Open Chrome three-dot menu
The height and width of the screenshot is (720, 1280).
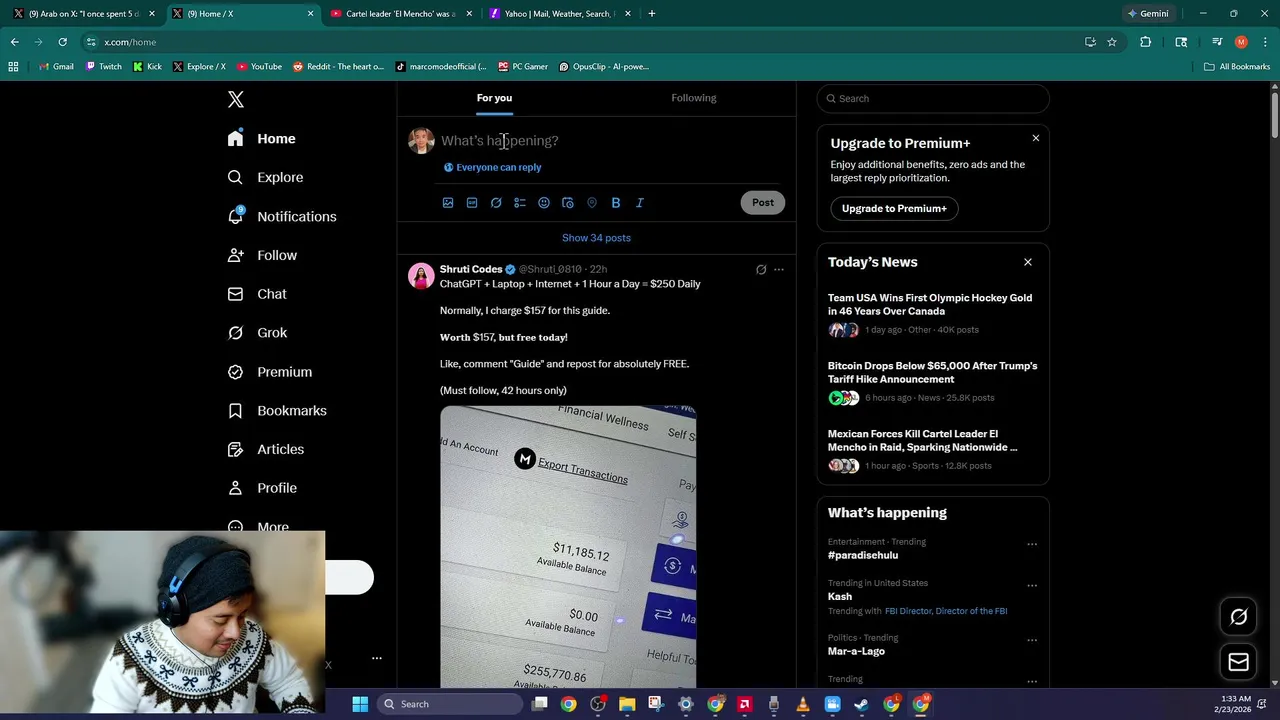(1266, 42)
